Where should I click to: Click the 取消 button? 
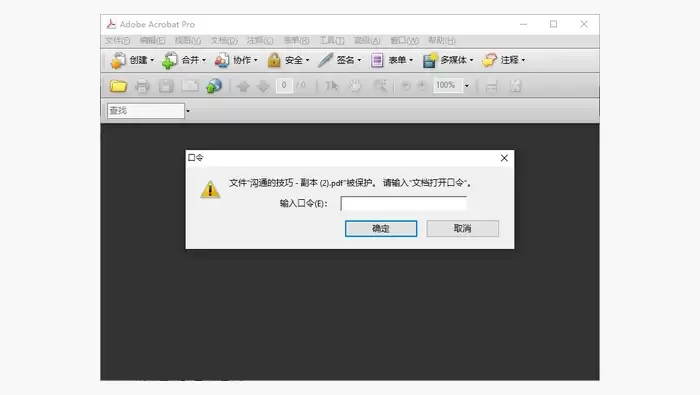point(462,229)
